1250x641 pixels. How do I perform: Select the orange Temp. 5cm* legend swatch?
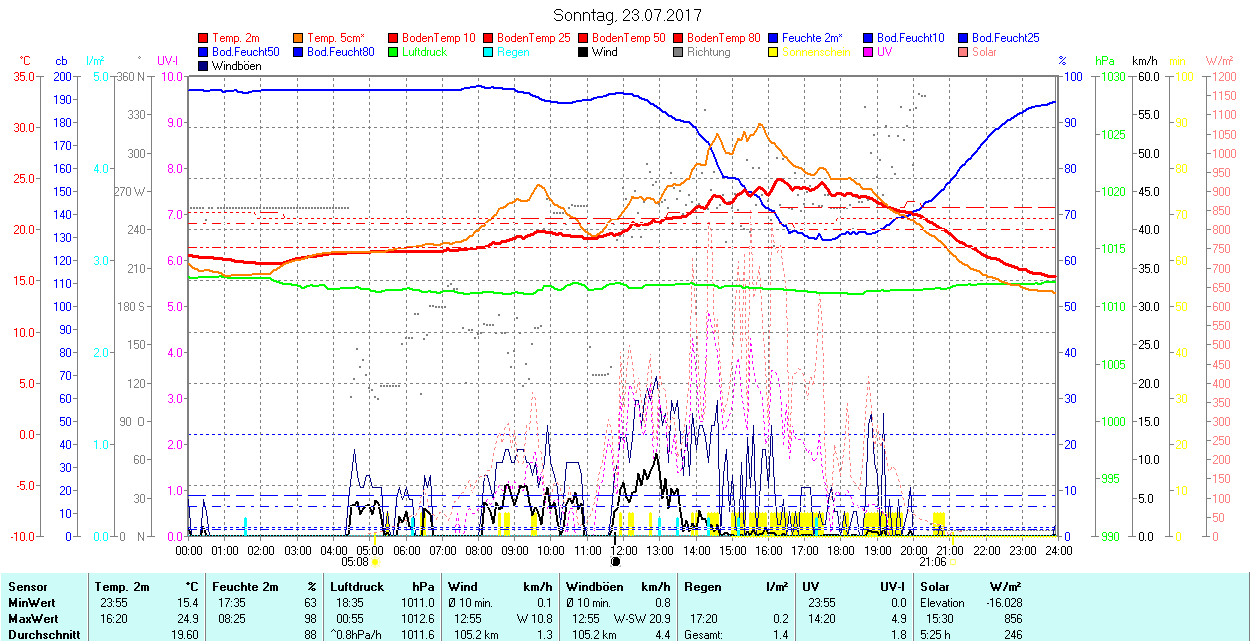[299, 38]
